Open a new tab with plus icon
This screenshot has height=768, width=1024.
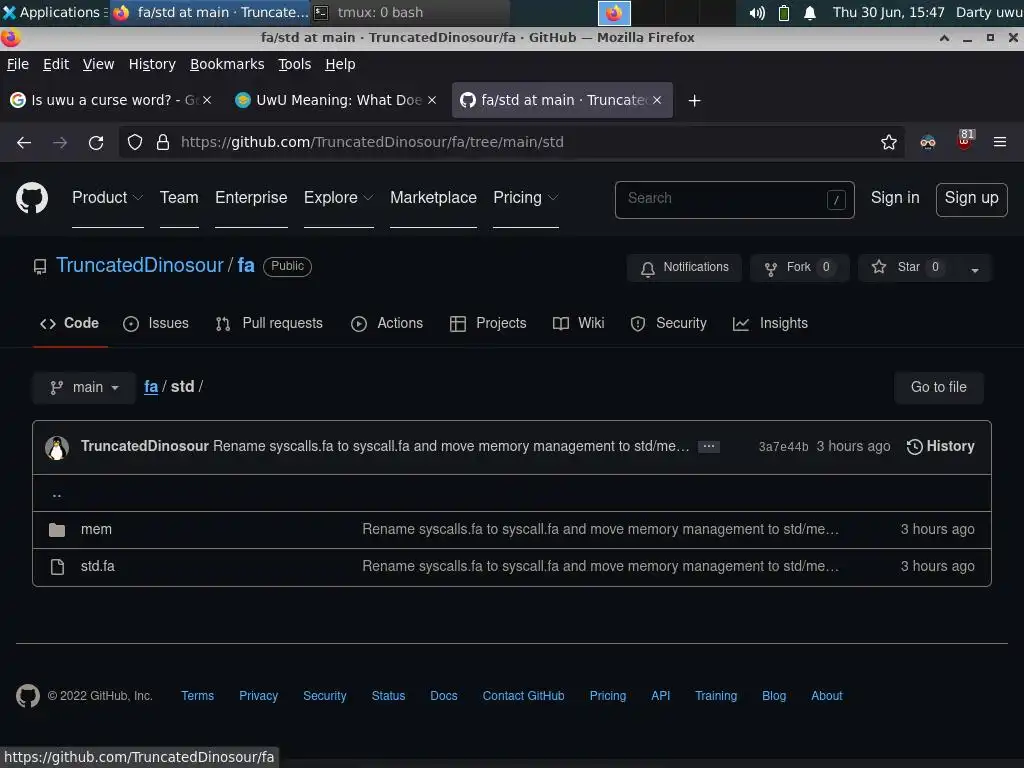pos(694,101)
